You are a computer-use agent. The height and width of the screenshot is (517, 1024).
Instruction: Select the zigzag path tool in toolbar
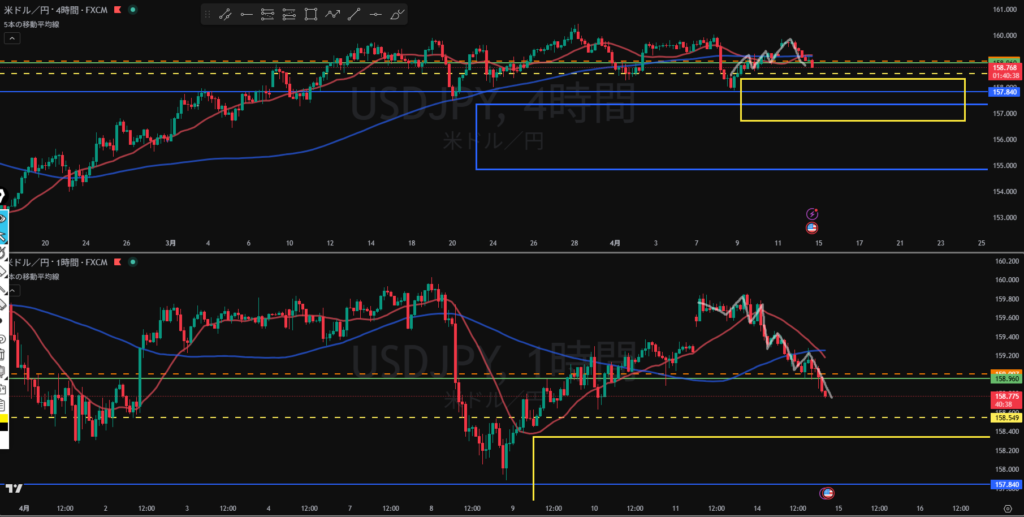pos(333,15)
